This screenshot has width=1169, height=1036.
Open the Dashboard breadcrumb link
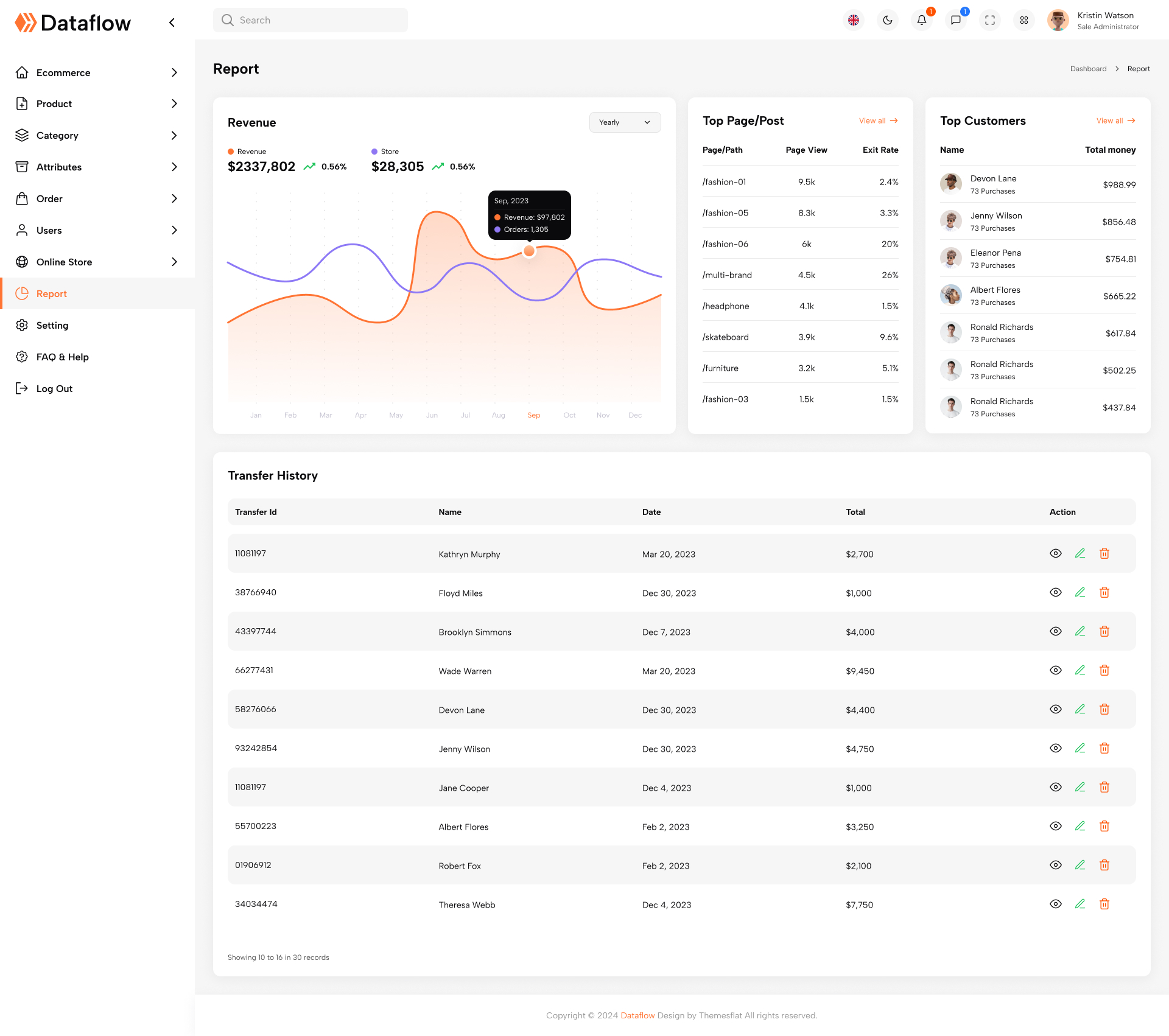pyautogui.click(x=1088, y=69)
